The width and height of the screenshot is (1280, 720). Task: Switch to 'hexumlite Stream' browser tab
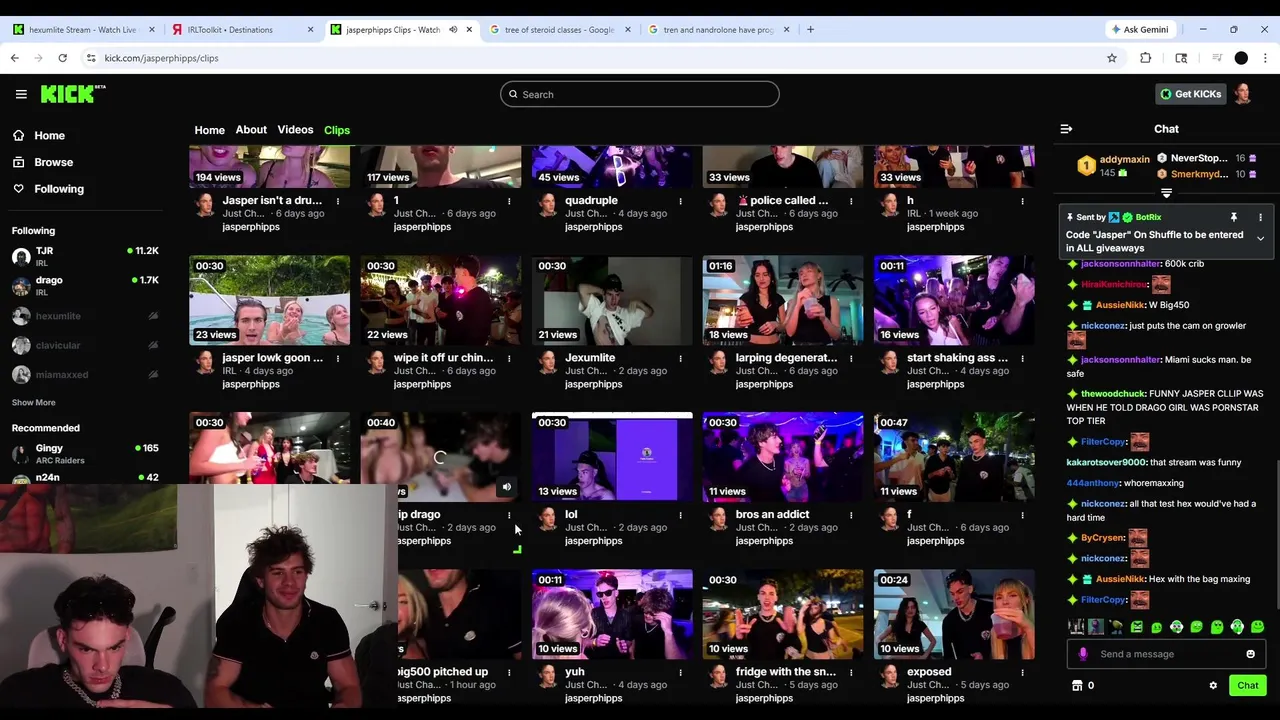(x=82, y=30)
